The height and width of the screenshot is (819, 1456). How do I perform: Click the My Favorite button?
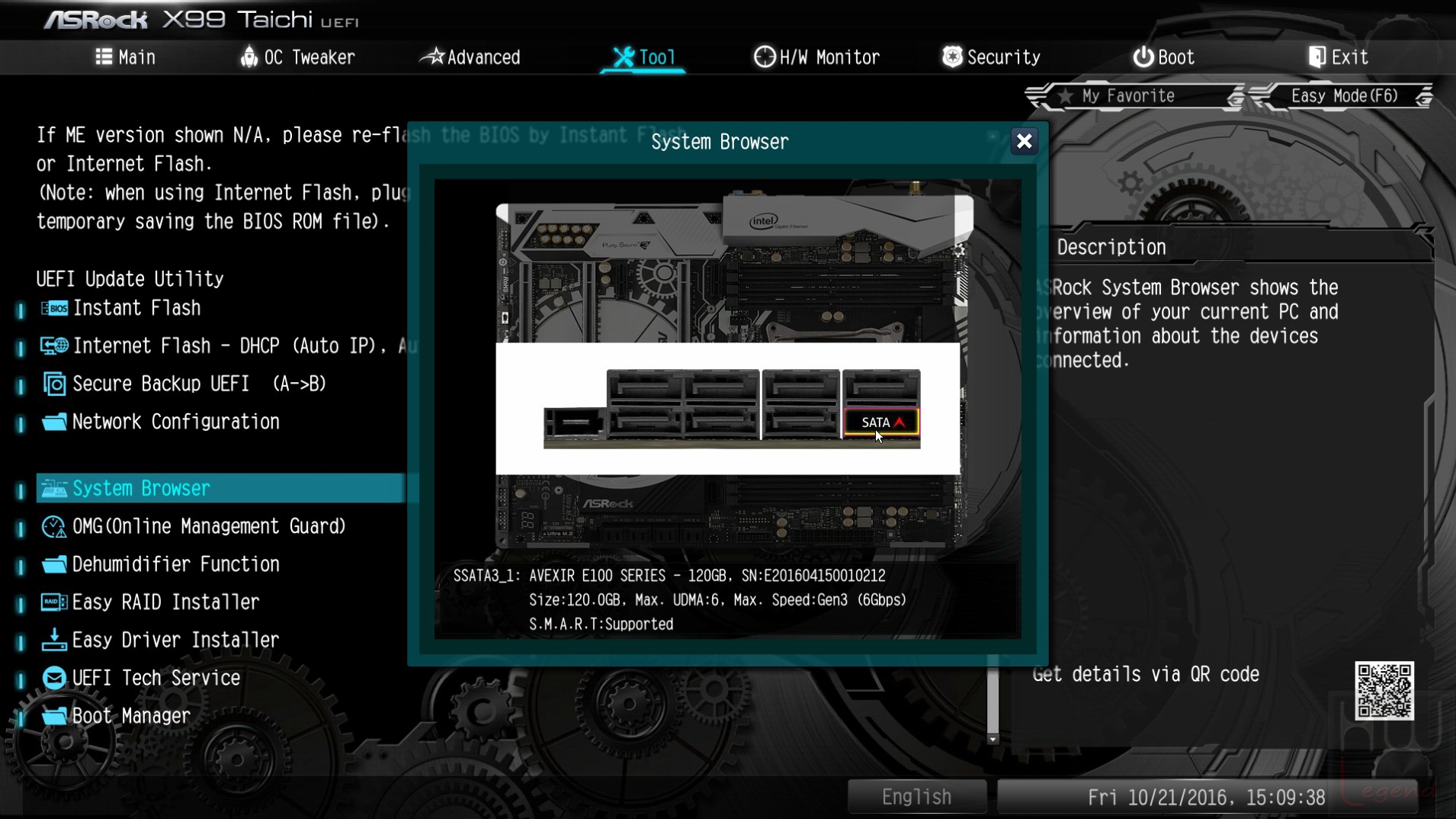[1134, 96]
